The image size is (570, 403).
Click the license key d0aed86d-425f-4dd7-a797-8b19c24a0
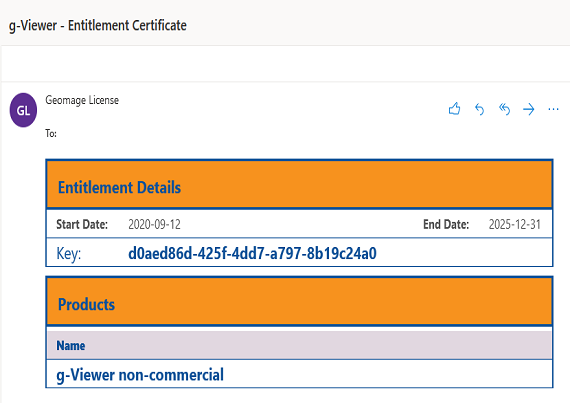(252, 253)
